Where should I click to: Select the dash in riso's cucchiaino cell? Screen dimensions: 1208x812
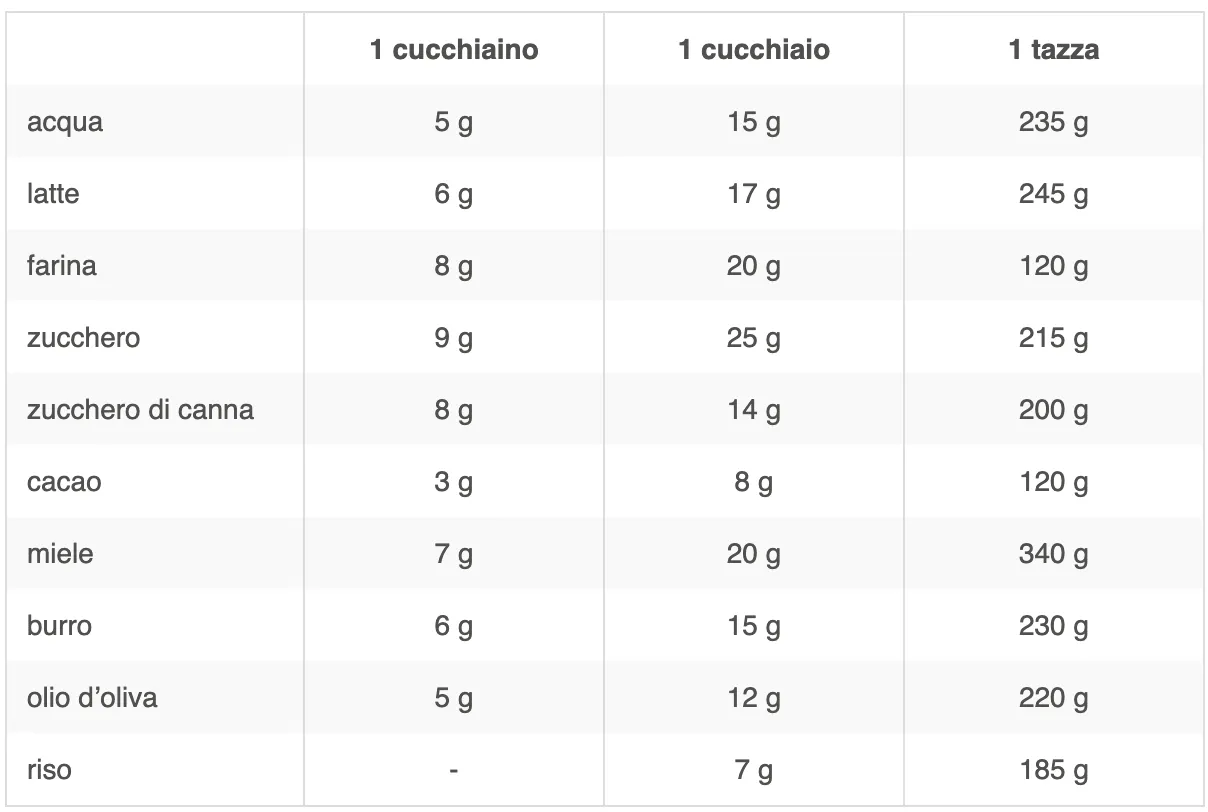point(454,770)
